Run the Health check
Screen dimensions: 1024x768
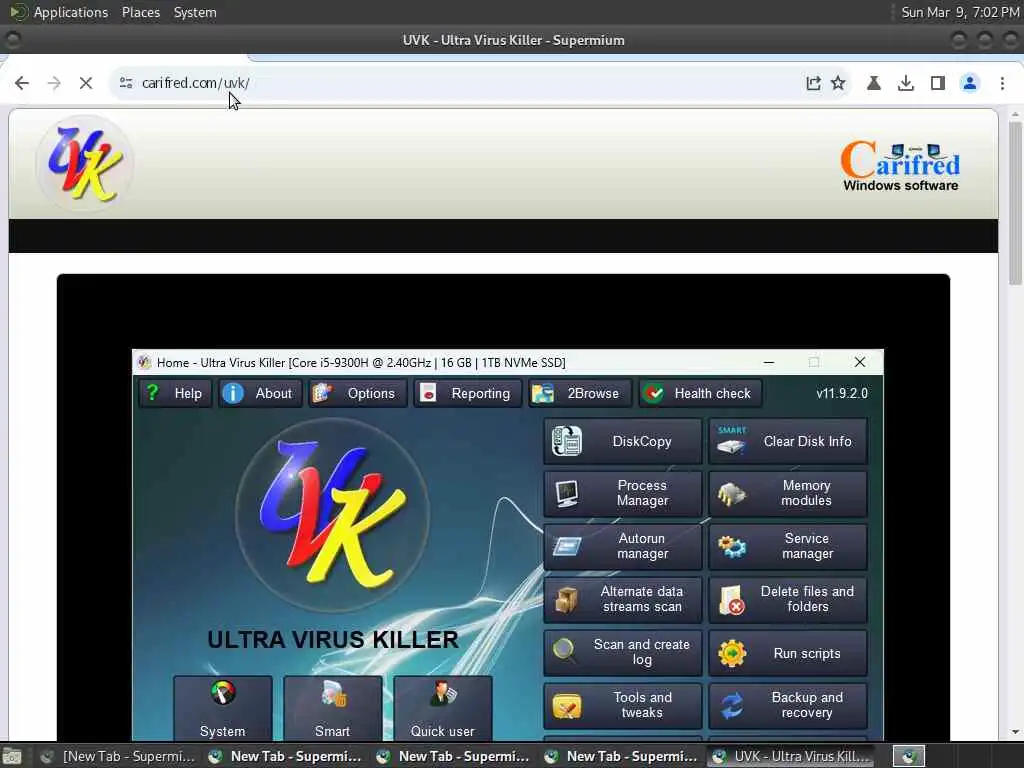pyautogui.click(x=700, y=393)
